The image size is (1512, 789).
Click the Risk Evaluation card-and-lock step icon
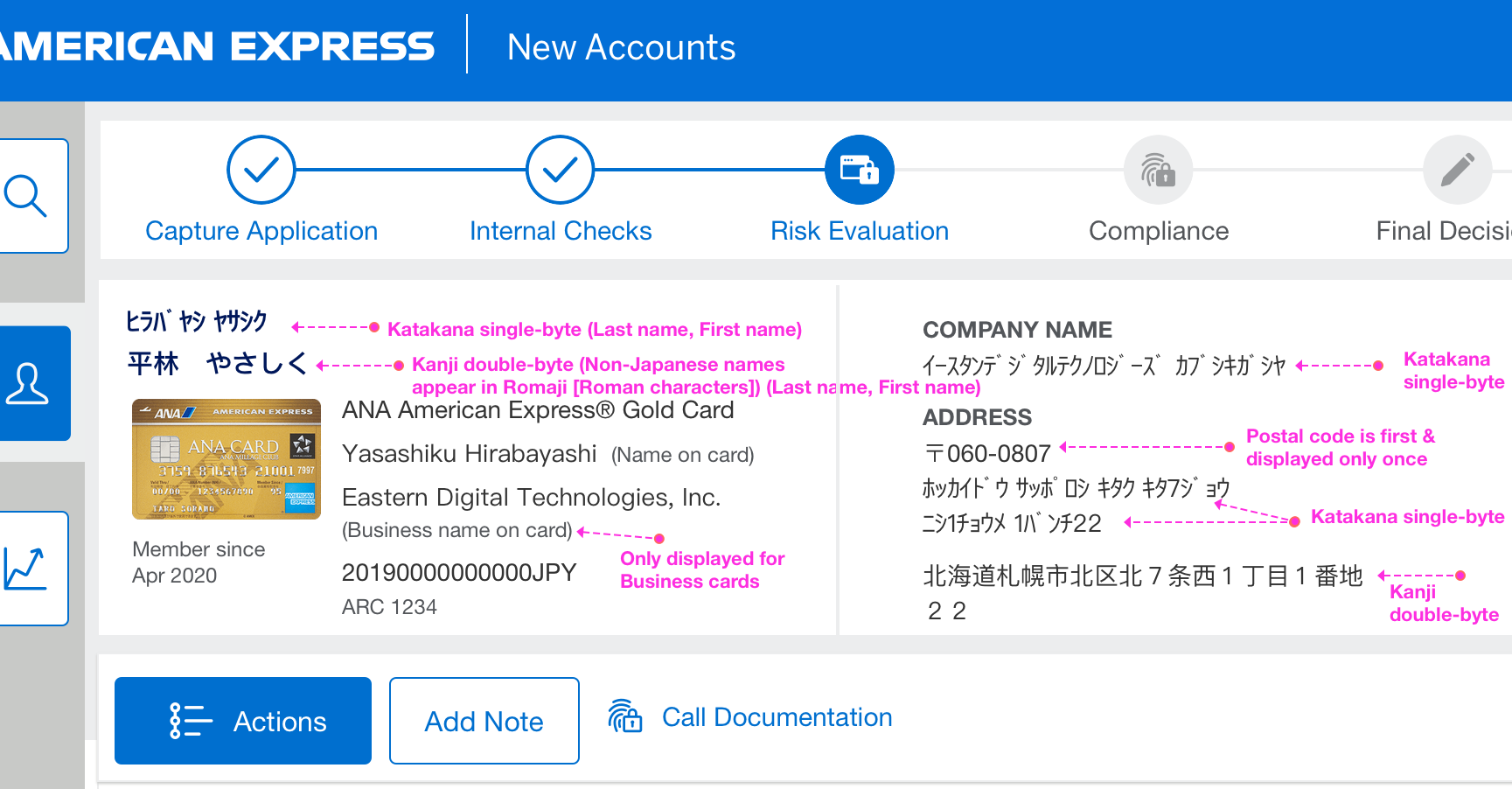[x=859, y=169]
